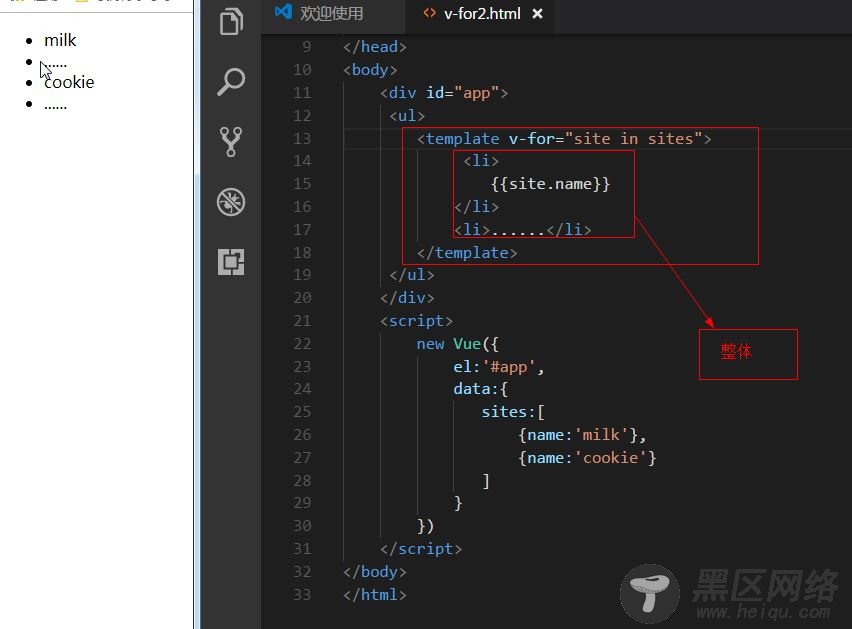The width and height of the screenshot is (852, 629).
Task: Click the closing </html> tag
Action: point(374,595)
